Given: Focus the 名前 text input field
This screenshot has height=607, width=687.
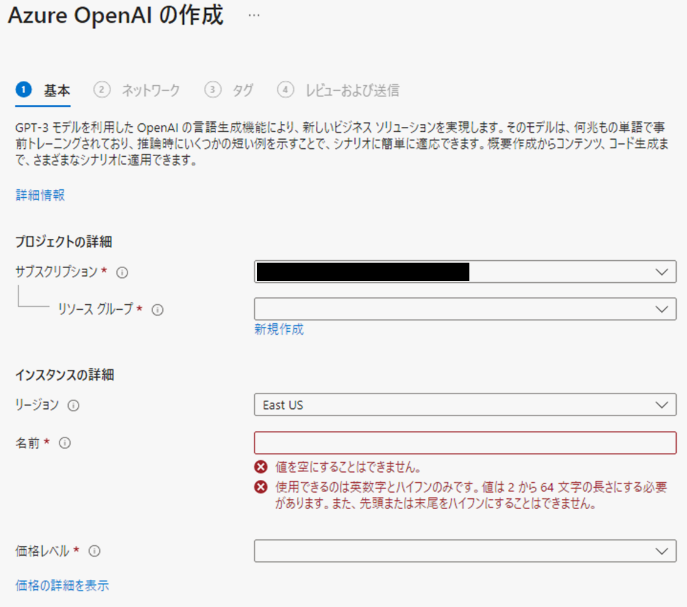Looking at the screenshot, I should tap(465, 443).
